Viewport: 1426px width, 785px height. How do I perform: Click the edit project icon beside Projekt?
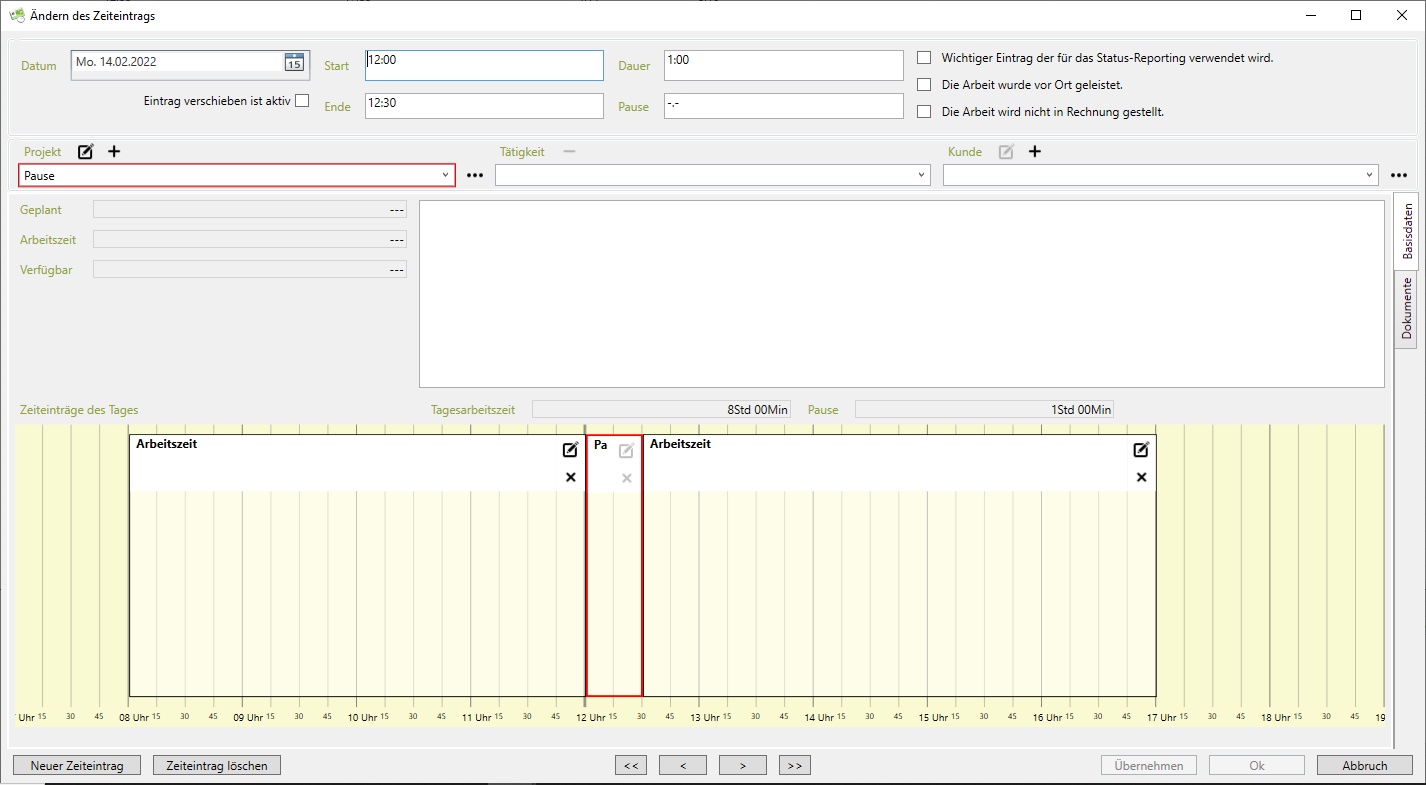coord(86,152)
